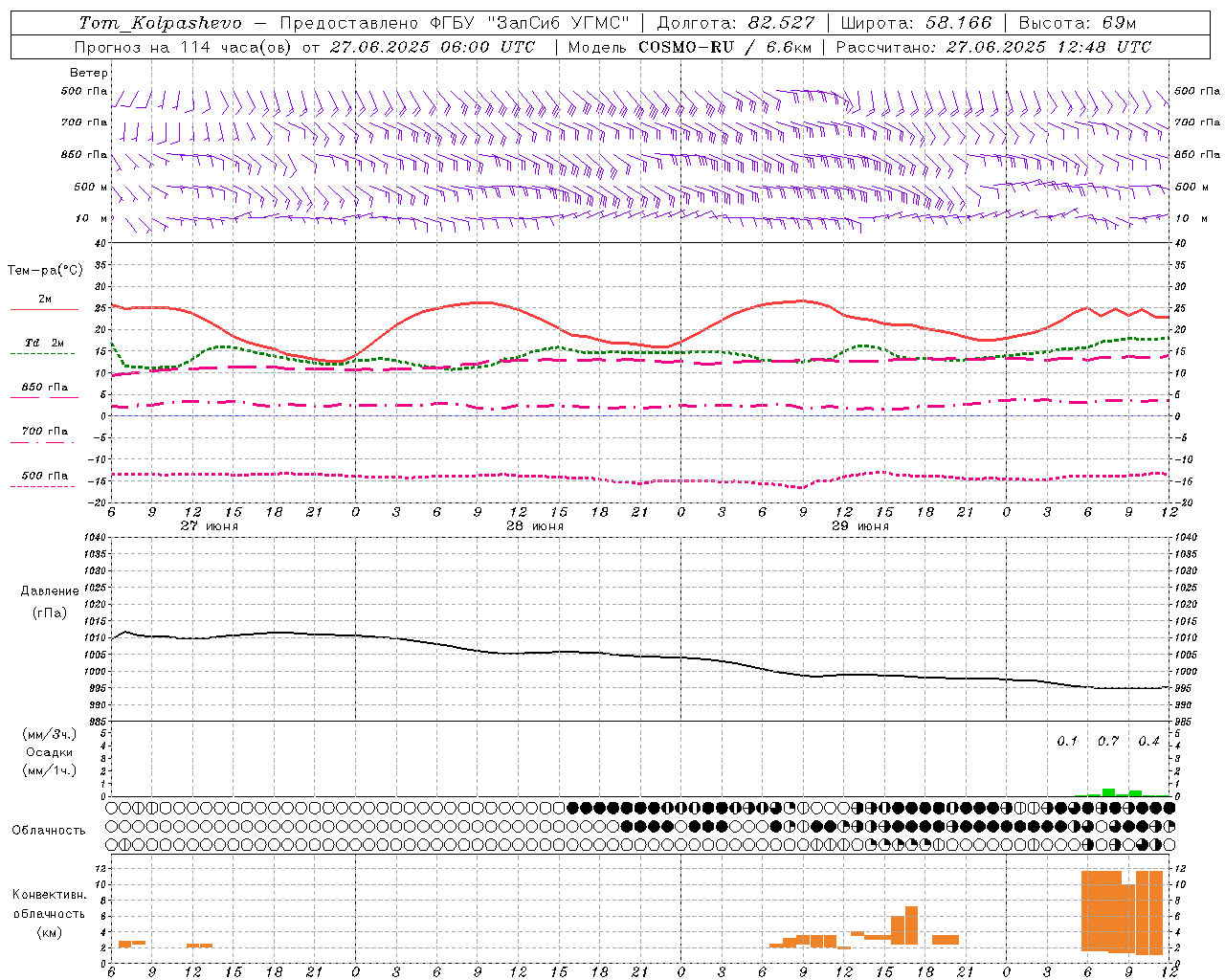Click the 1040 label on left pressure axis
This screenshot has height=980, width=1225.
click(93, 538)
